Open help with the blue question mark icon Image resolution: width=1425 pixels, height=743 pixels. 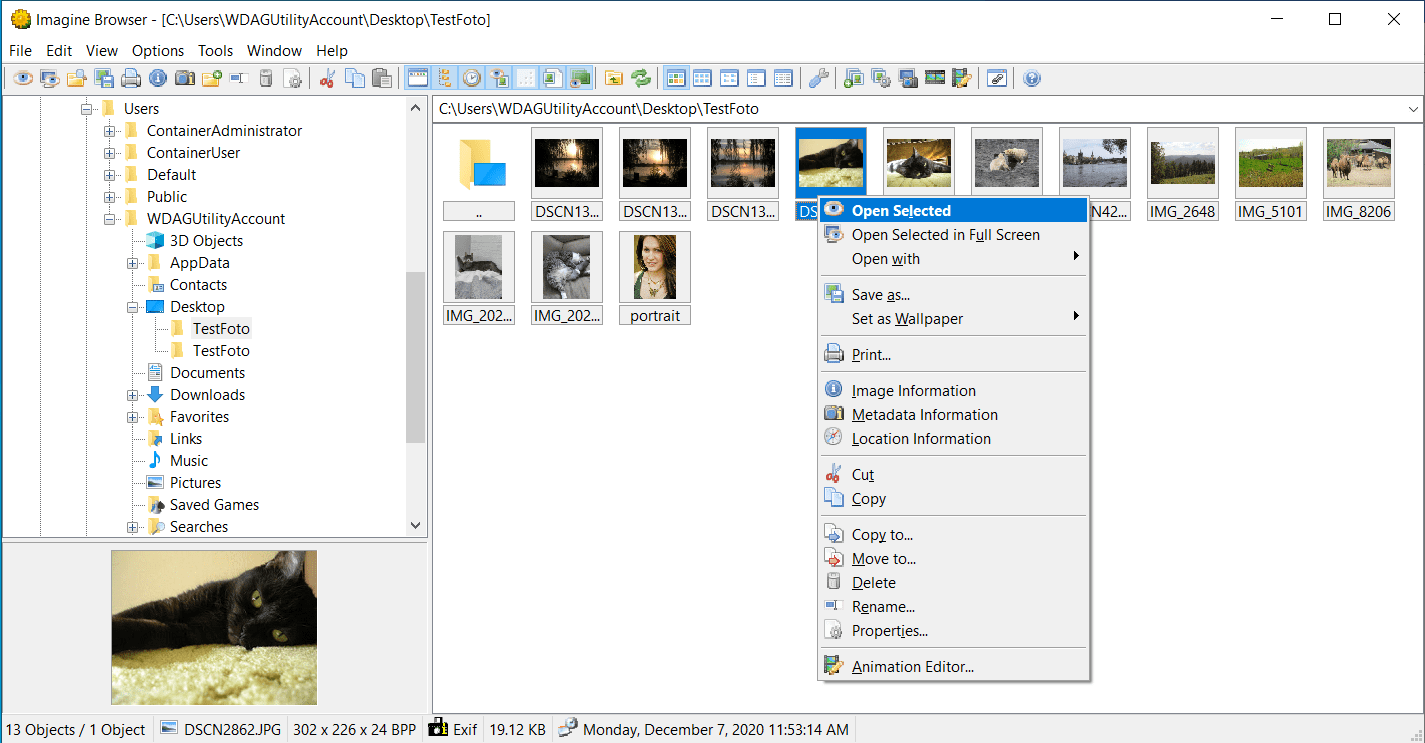point(1033,78)
